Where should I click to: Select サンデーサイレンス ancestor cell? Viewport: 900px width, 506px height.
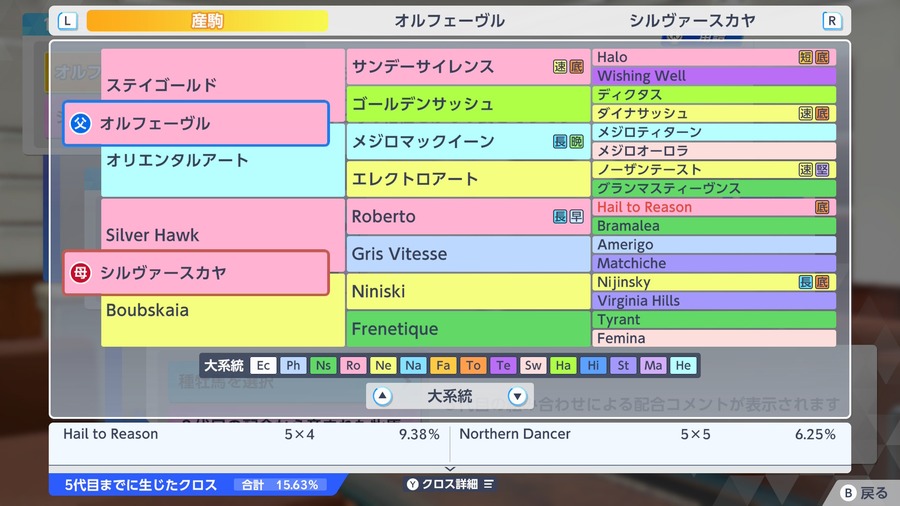tap(468, 67)
